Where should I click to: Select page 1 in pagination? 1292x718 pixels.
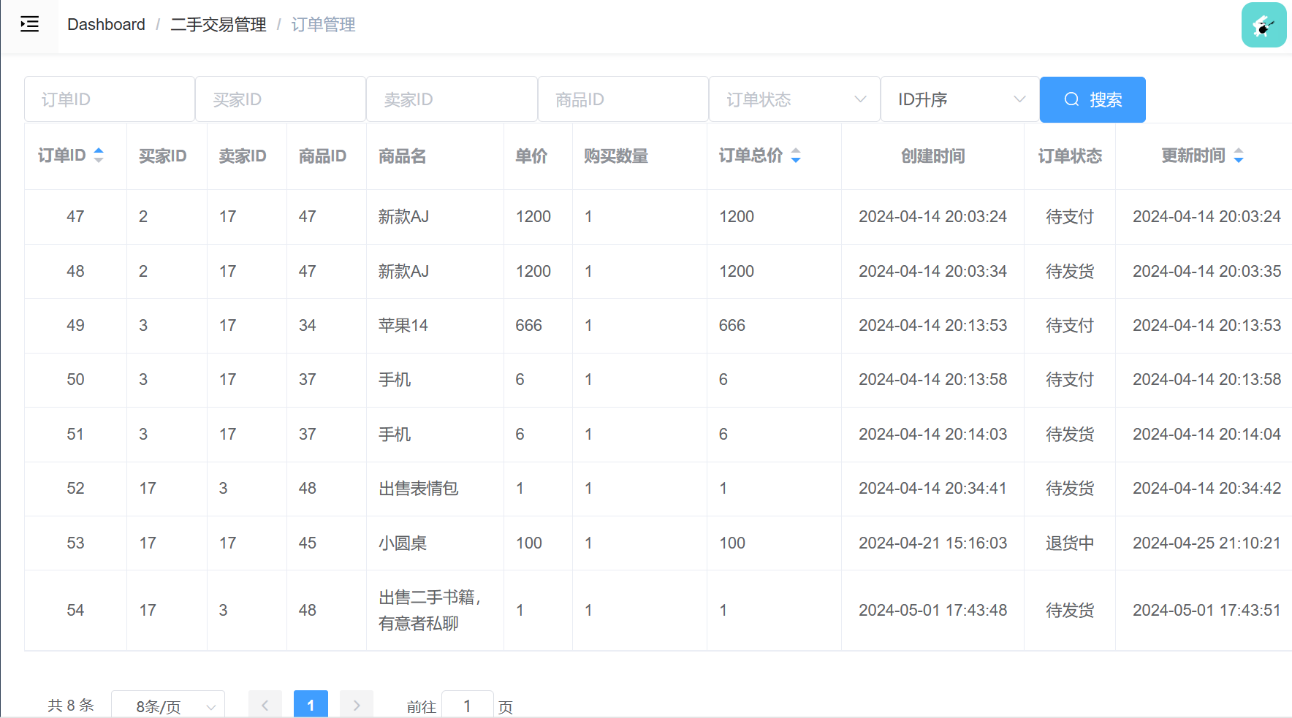311,705
